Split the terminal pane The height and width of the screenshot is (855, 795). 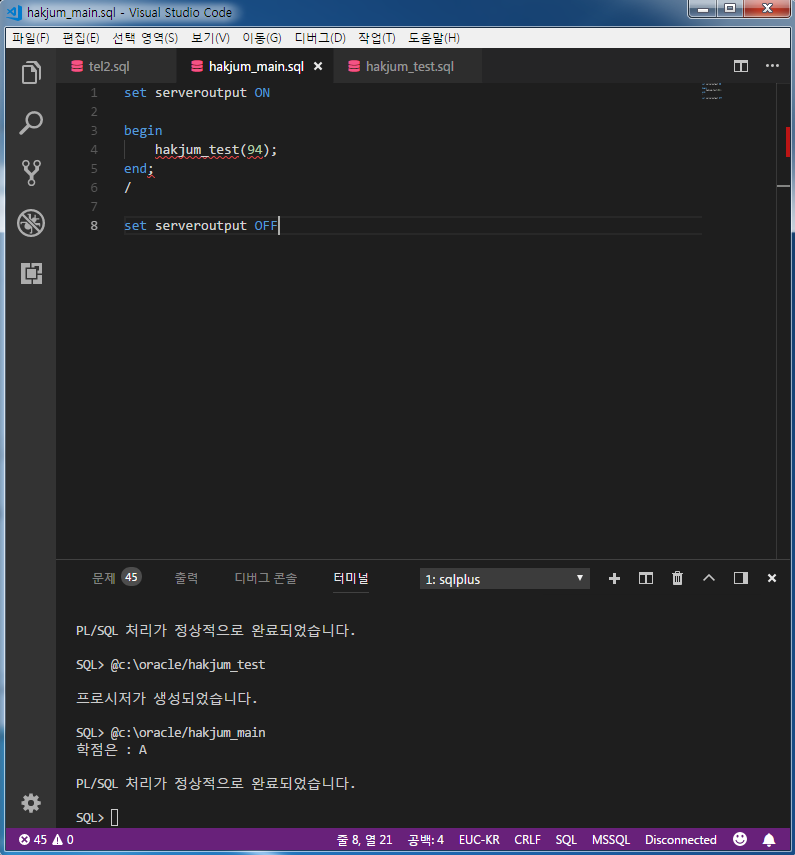pos(646,579)
